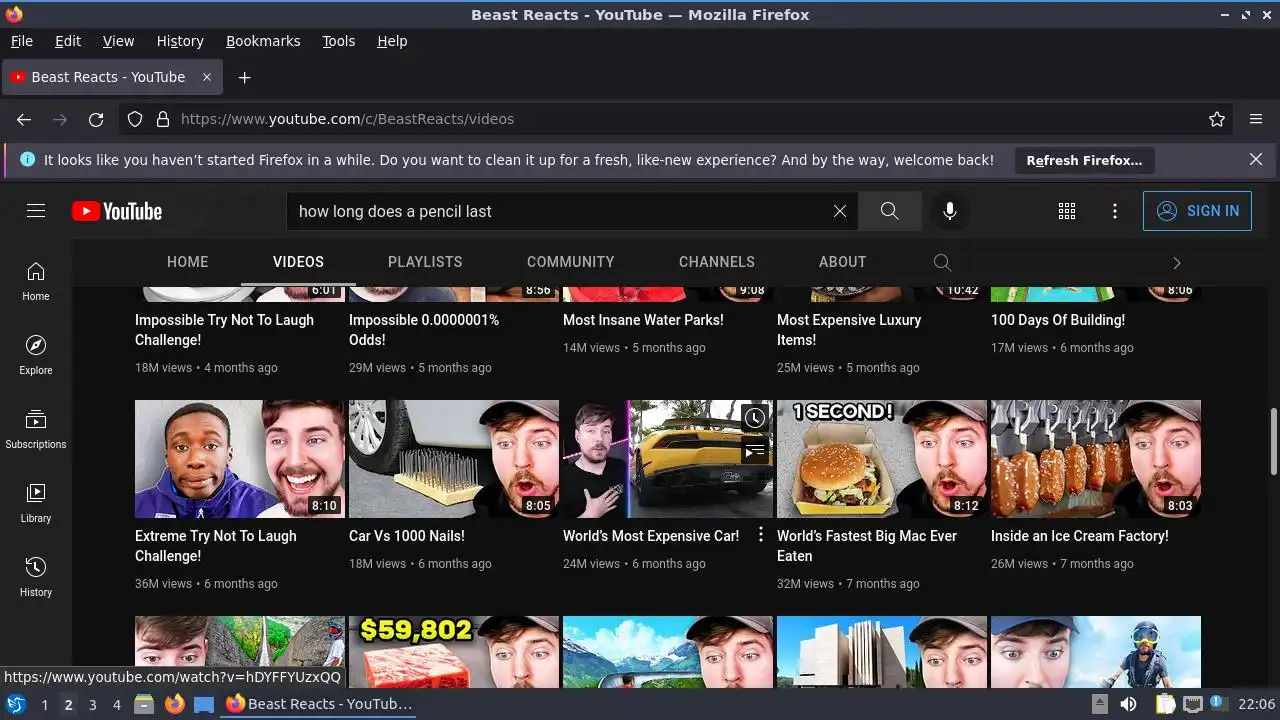Reload the page in Firefox
Image resolution: width=1280 pixels, height=720 pixels.
point(96,119)
